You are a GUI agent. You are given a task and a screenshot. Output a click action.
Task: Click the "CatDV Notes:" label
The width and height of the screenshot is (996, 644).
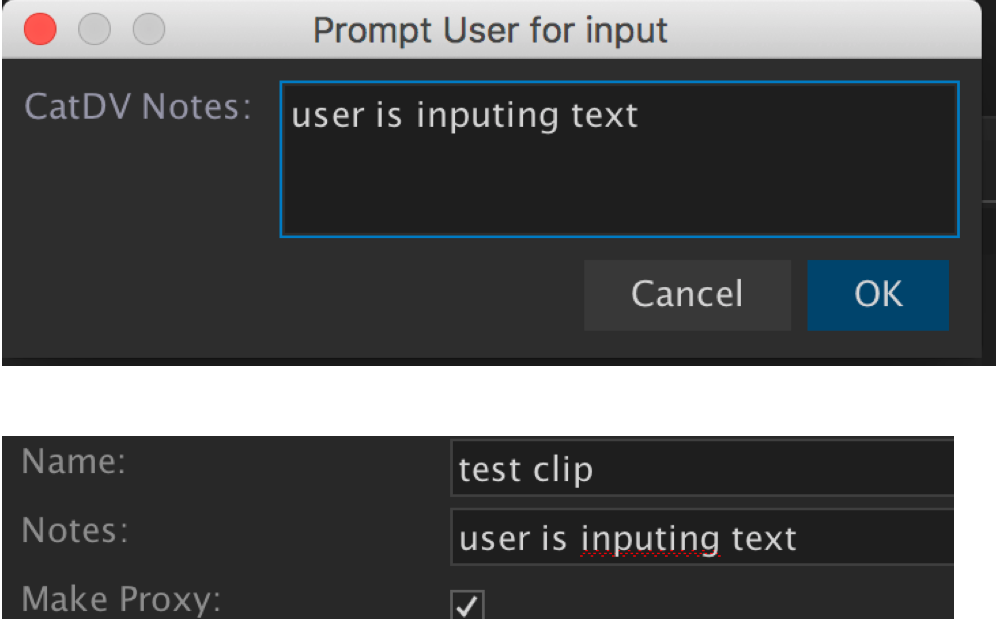click(x=138, y=108)
